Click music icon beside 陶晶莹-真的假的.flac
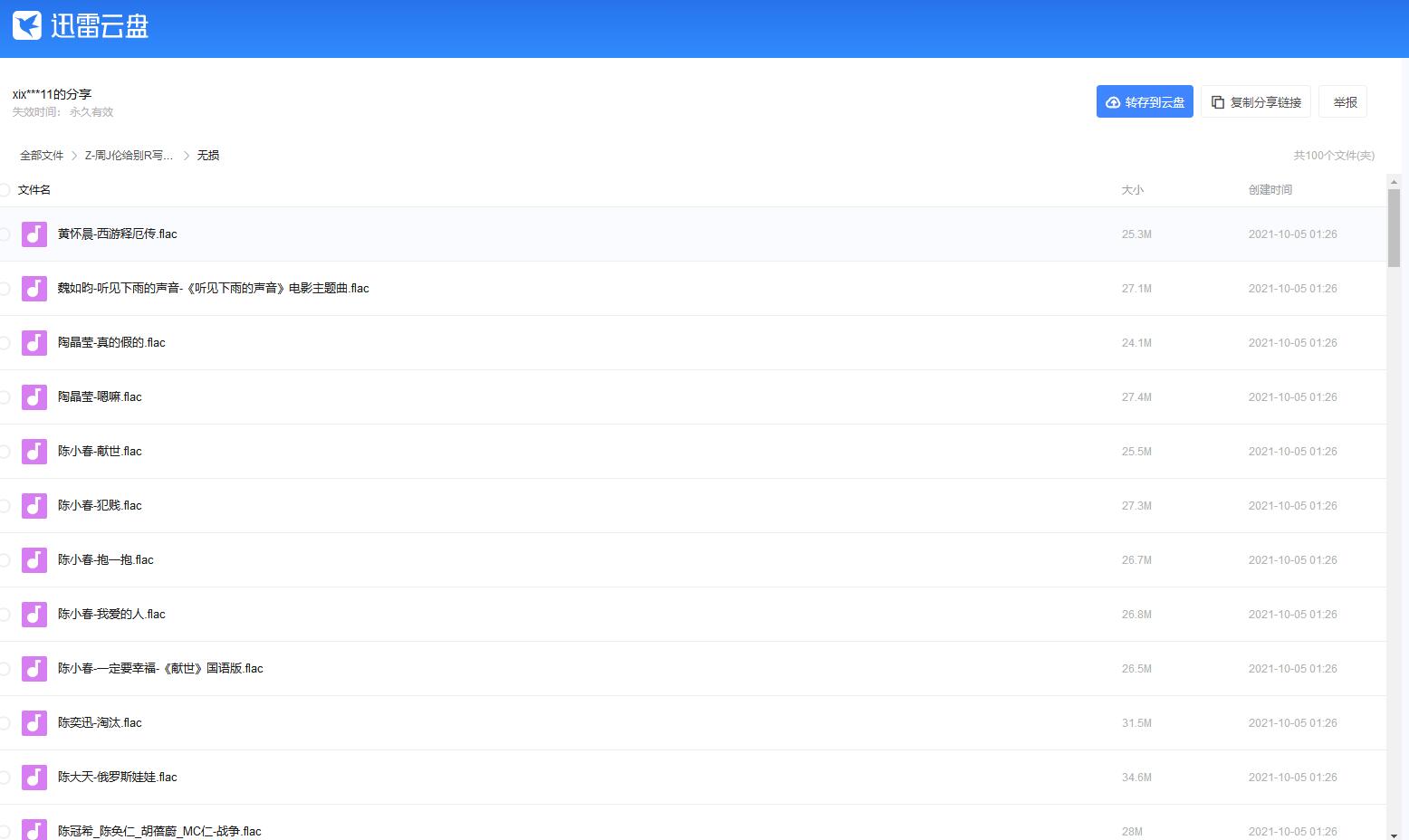The width and height of the screenshot is (1409, 840). [x=34, y=343]
